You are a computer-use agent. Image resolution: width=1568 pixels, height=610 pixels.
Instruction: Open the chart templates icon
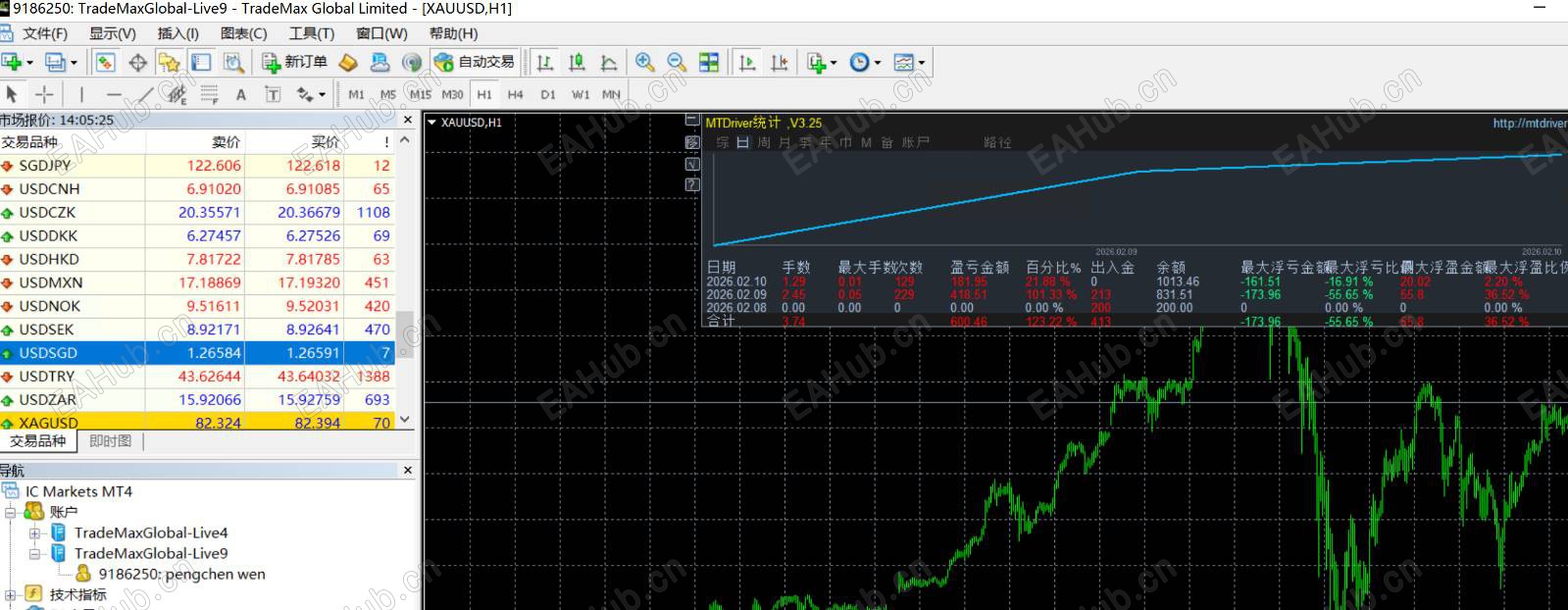click(903, 63)
